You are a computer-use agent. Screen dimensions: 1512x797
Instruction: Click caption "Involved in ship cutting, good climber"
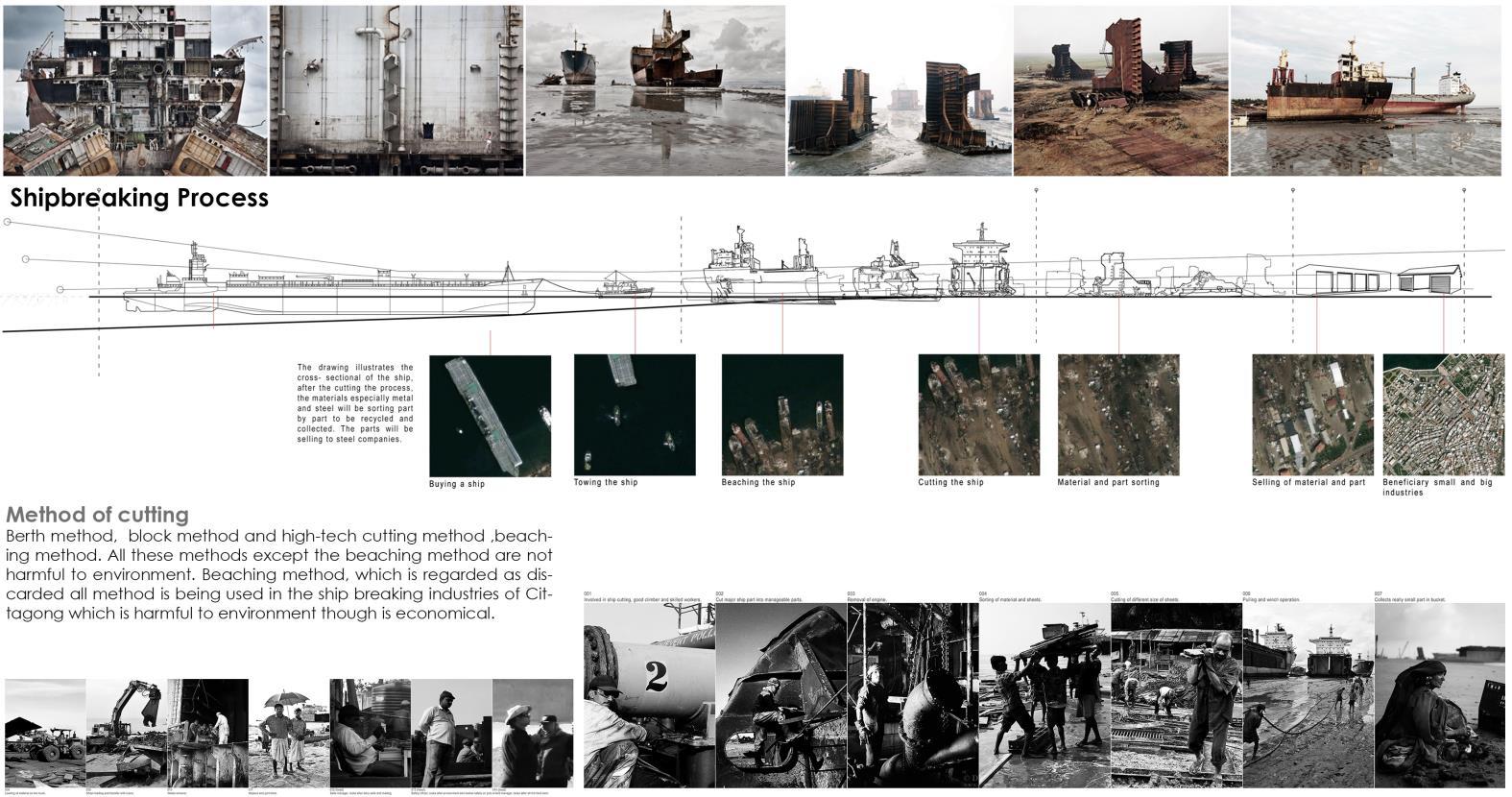coord(641,599)
